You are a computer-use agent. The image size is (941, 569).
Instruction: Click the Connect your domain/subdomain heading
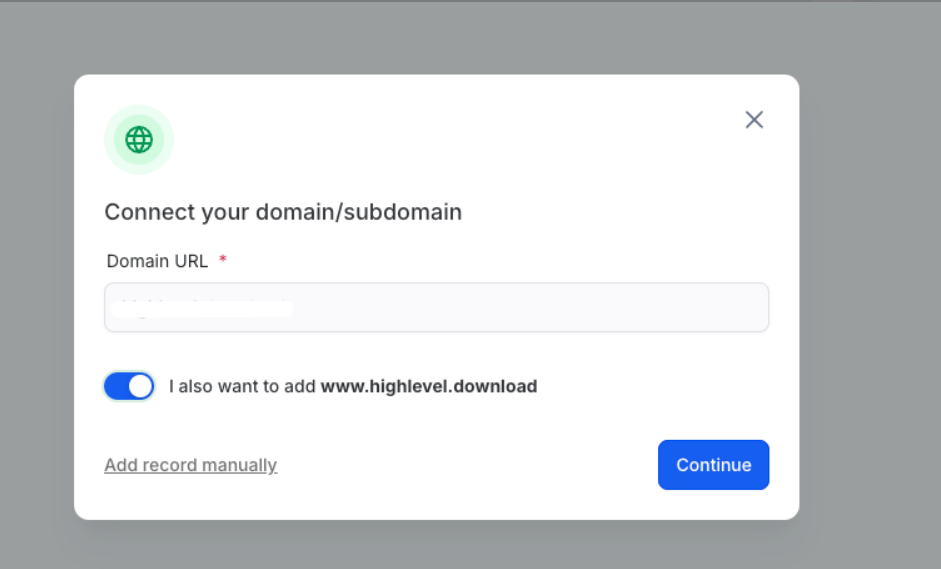283,212
